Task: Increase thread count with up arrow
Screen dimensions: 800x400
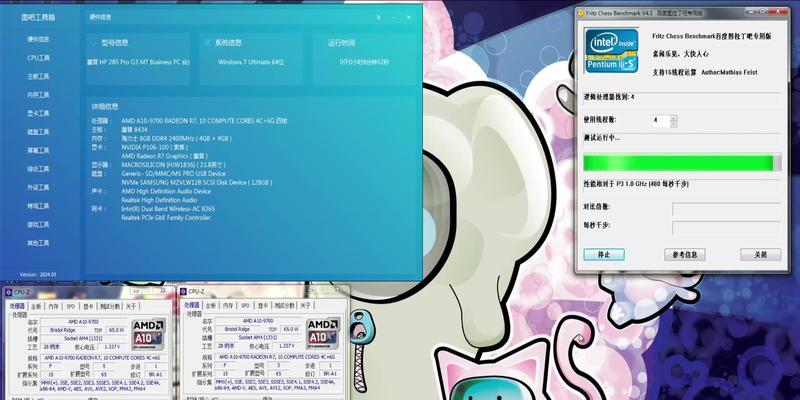Action: (x=674, y=118)
